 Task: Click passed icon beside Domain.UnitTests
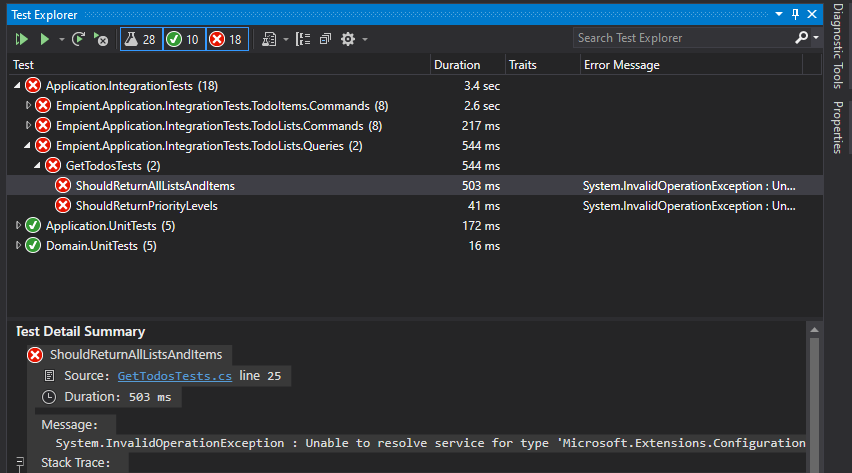point(33,246)
